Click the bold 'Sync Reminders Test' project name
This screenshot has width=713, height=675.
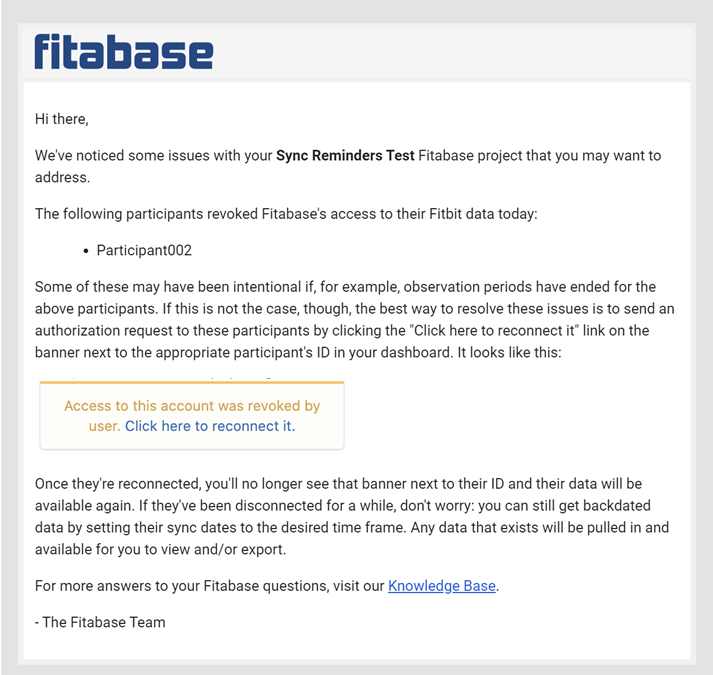coord(345,156)
